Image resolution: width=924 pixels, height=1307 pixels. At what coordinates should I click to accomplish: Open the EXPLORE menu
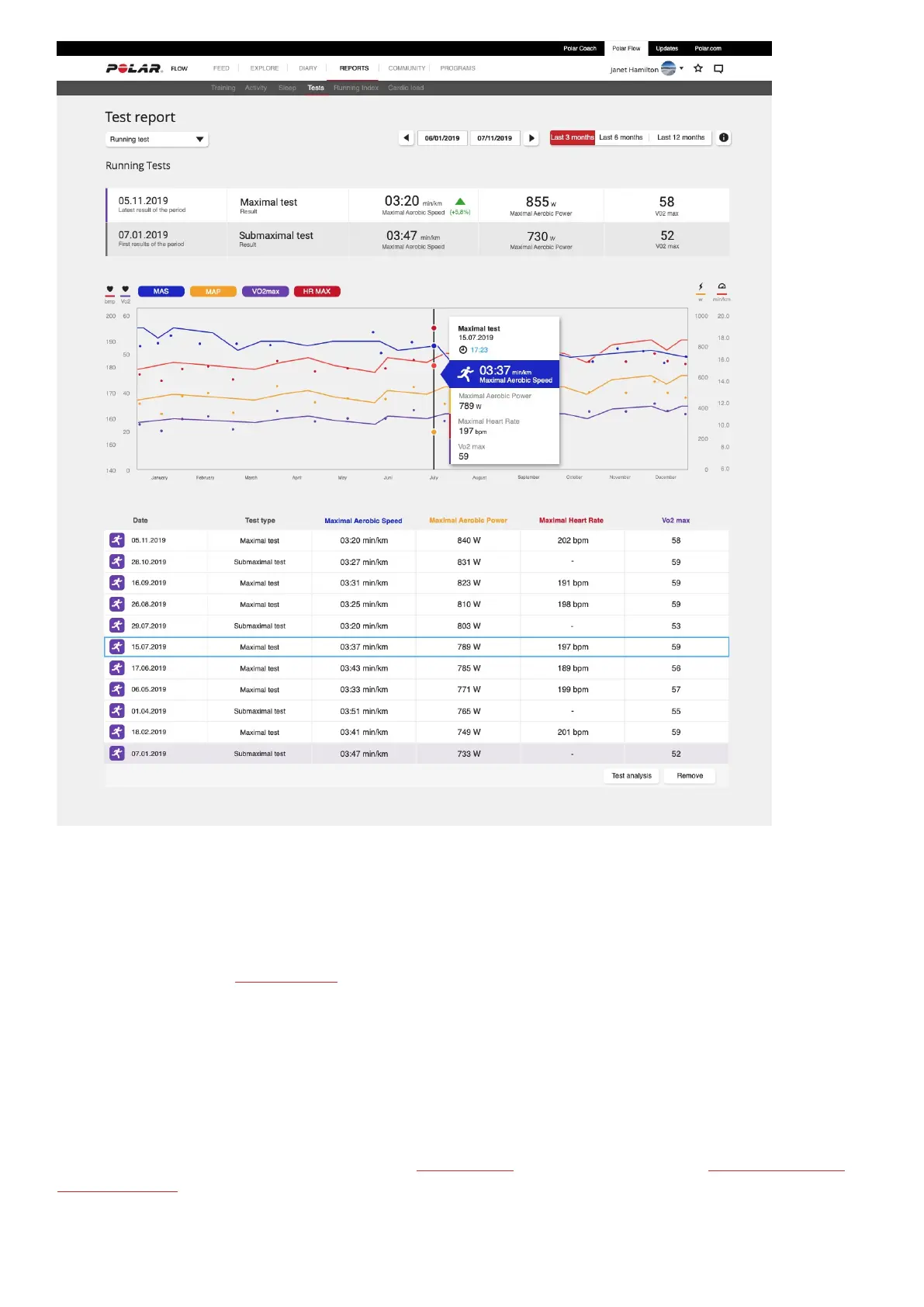click(265, 68)
